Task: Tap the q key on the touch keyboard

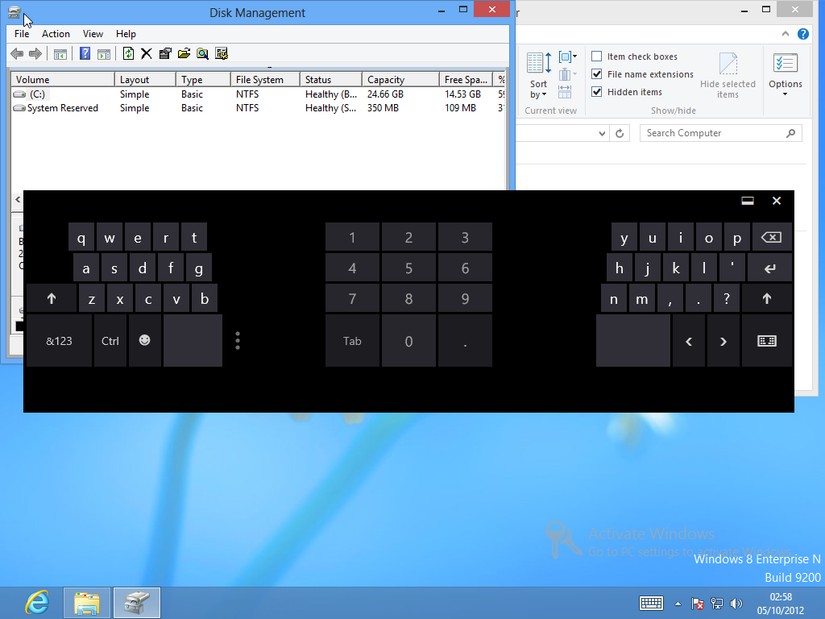Action: click(81, 237)
